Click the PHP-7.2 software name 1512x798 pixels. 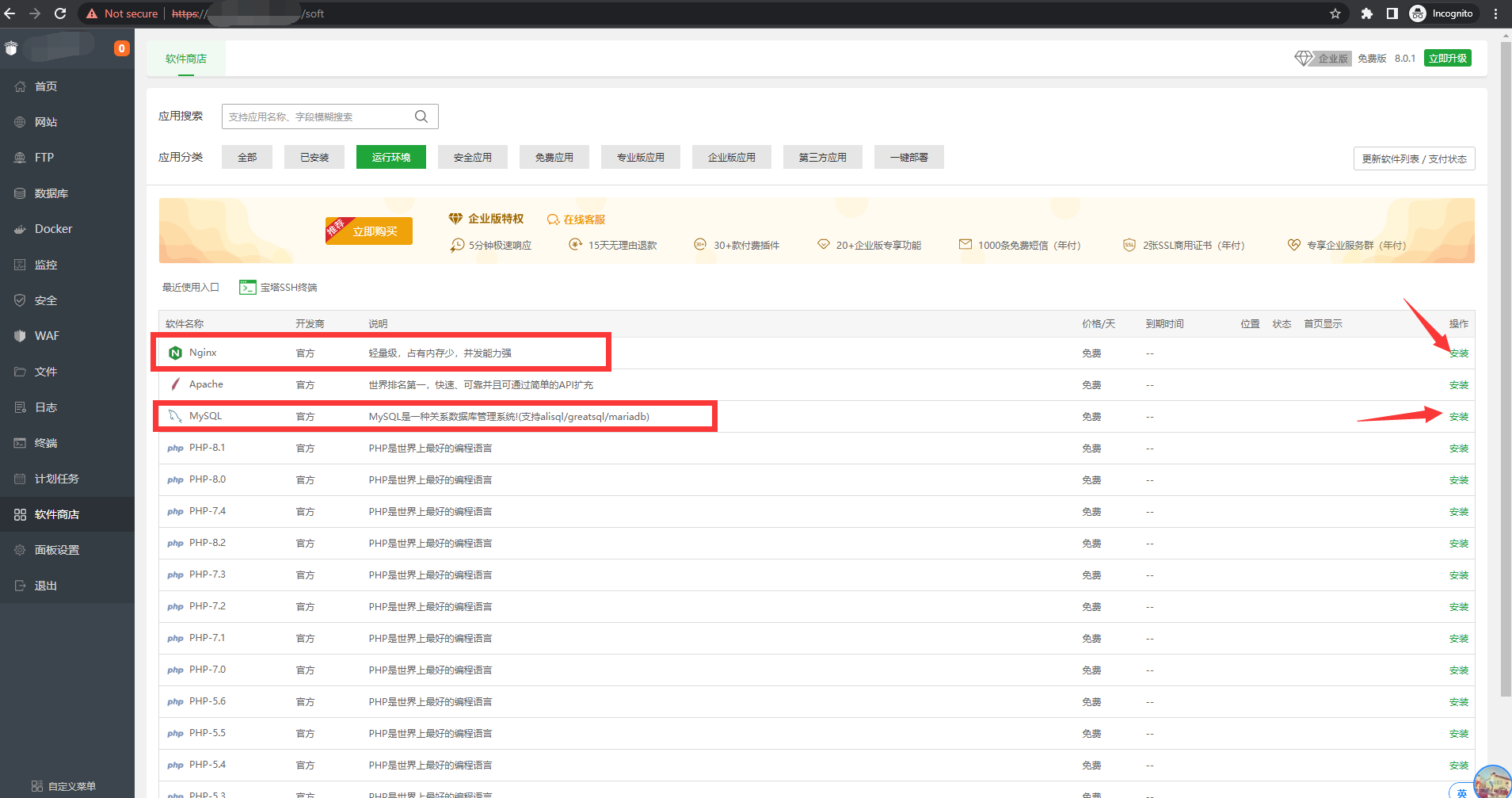coord(208,606)
